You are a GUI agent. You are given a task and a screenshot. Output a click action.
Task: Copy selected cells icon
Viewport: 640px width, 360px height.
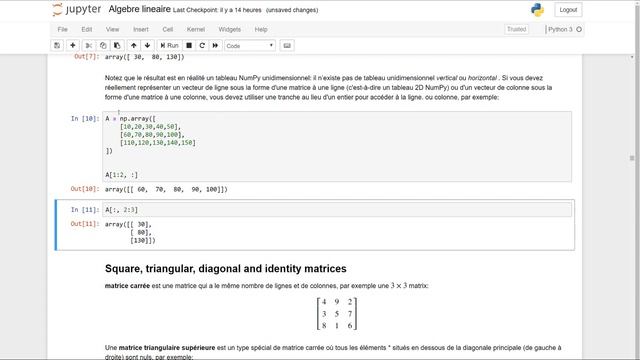pos(103,46)
